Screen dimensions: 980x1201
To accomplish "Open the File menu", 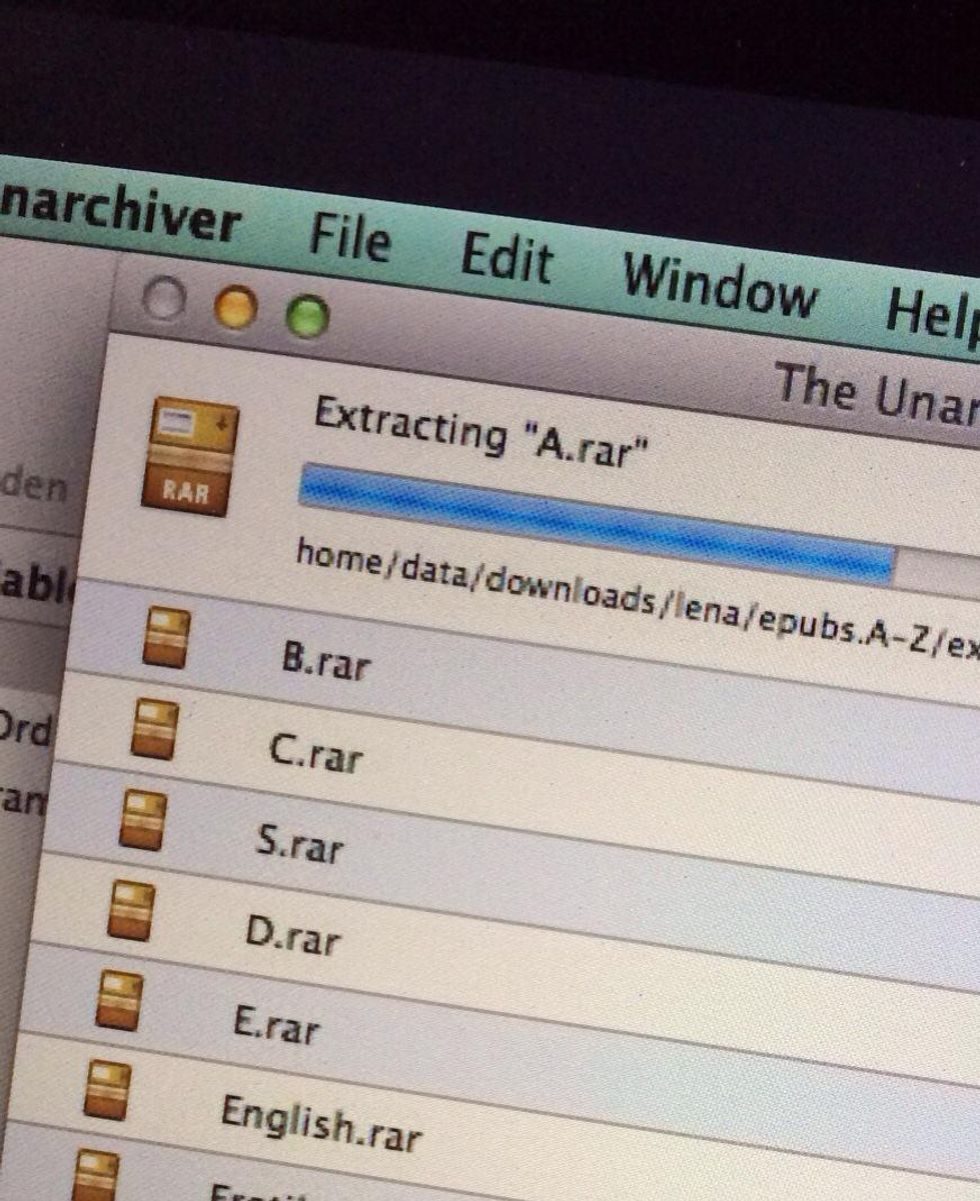I will (x=352, y=240).
